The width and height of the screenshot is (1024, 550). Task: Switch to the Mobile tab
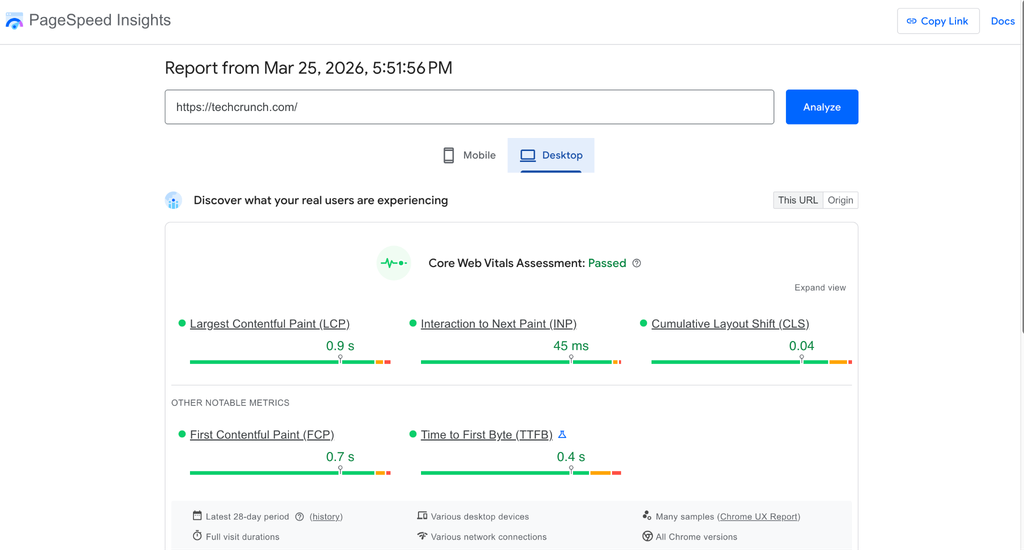(x=470, y=155)
